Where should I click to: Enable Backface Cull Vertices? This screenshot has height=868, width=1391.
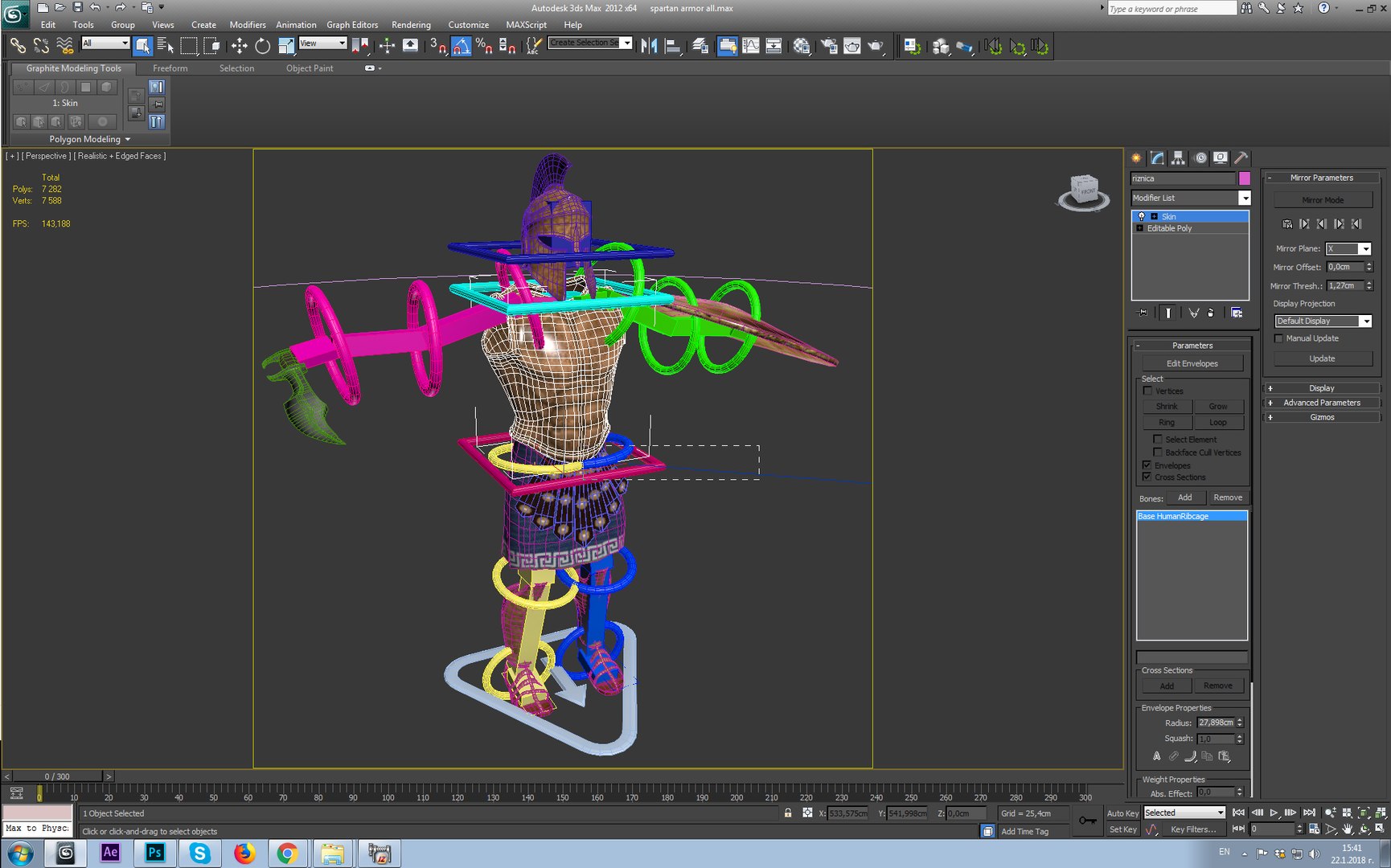[1158, 452]
